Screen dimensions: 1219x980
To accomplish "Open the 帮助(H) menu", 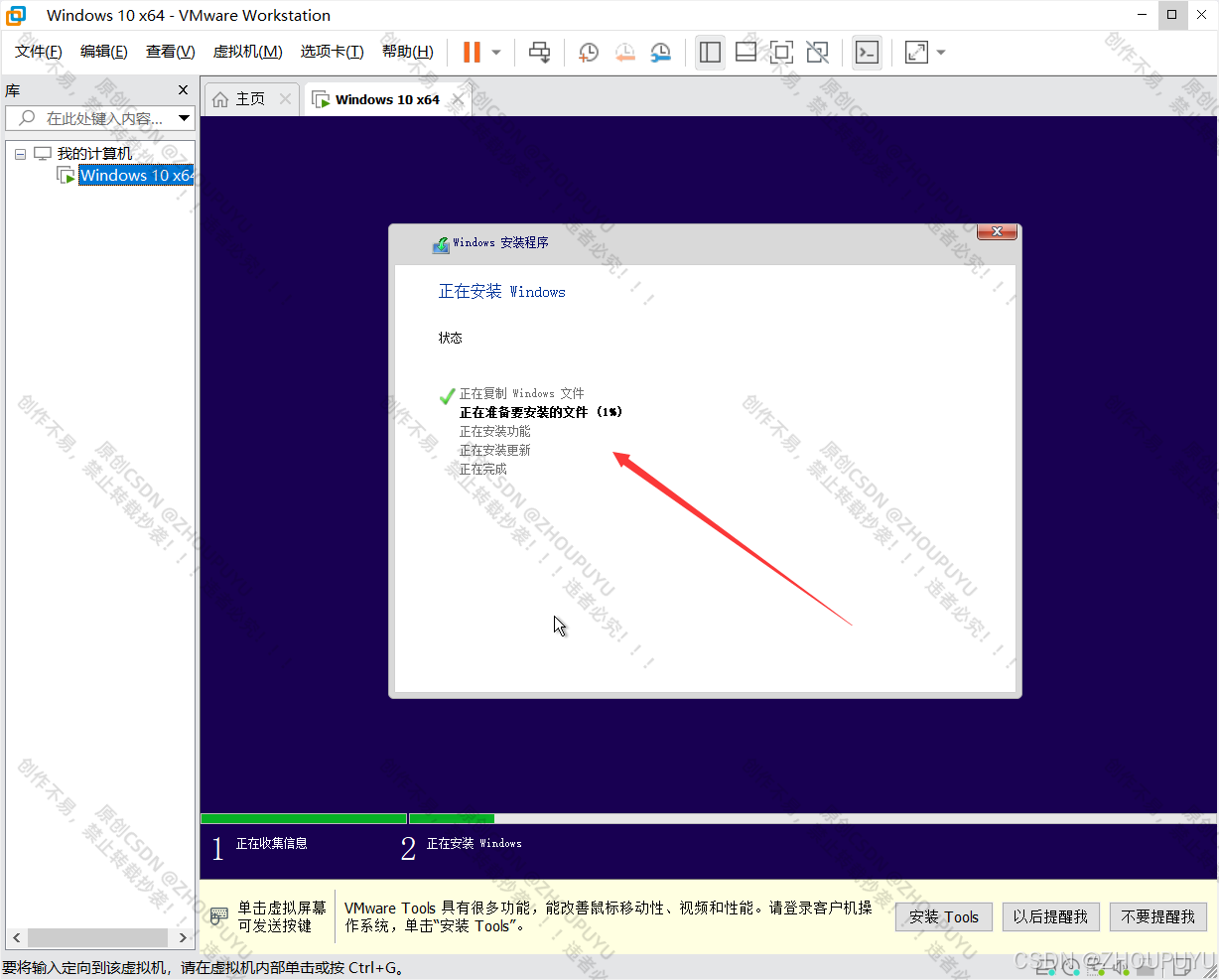I will point(408,52).
